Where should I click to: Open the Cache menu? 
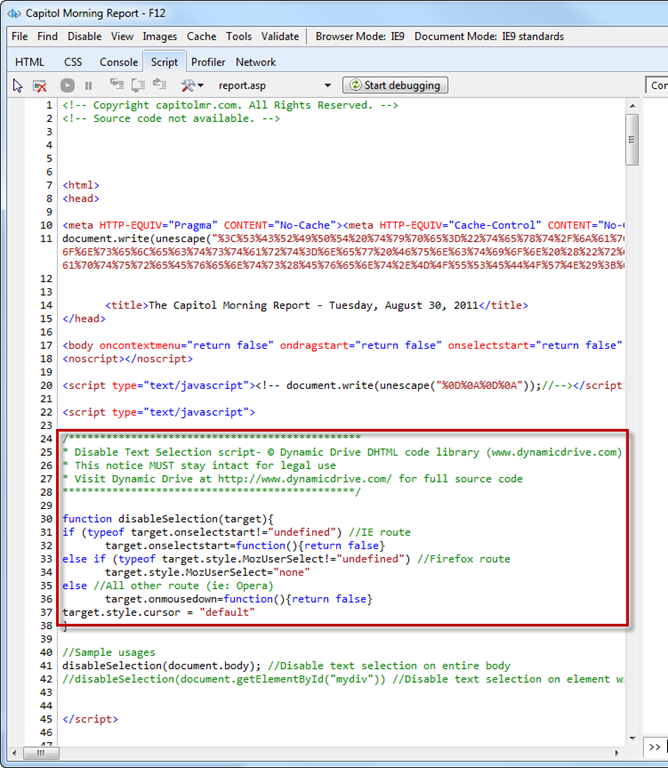201,37
